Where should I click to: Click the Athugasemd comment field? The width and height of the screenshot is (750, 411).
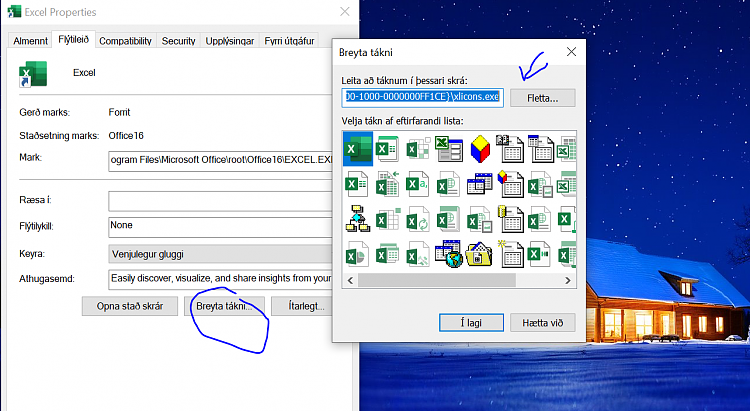click(x=221, y=279)
